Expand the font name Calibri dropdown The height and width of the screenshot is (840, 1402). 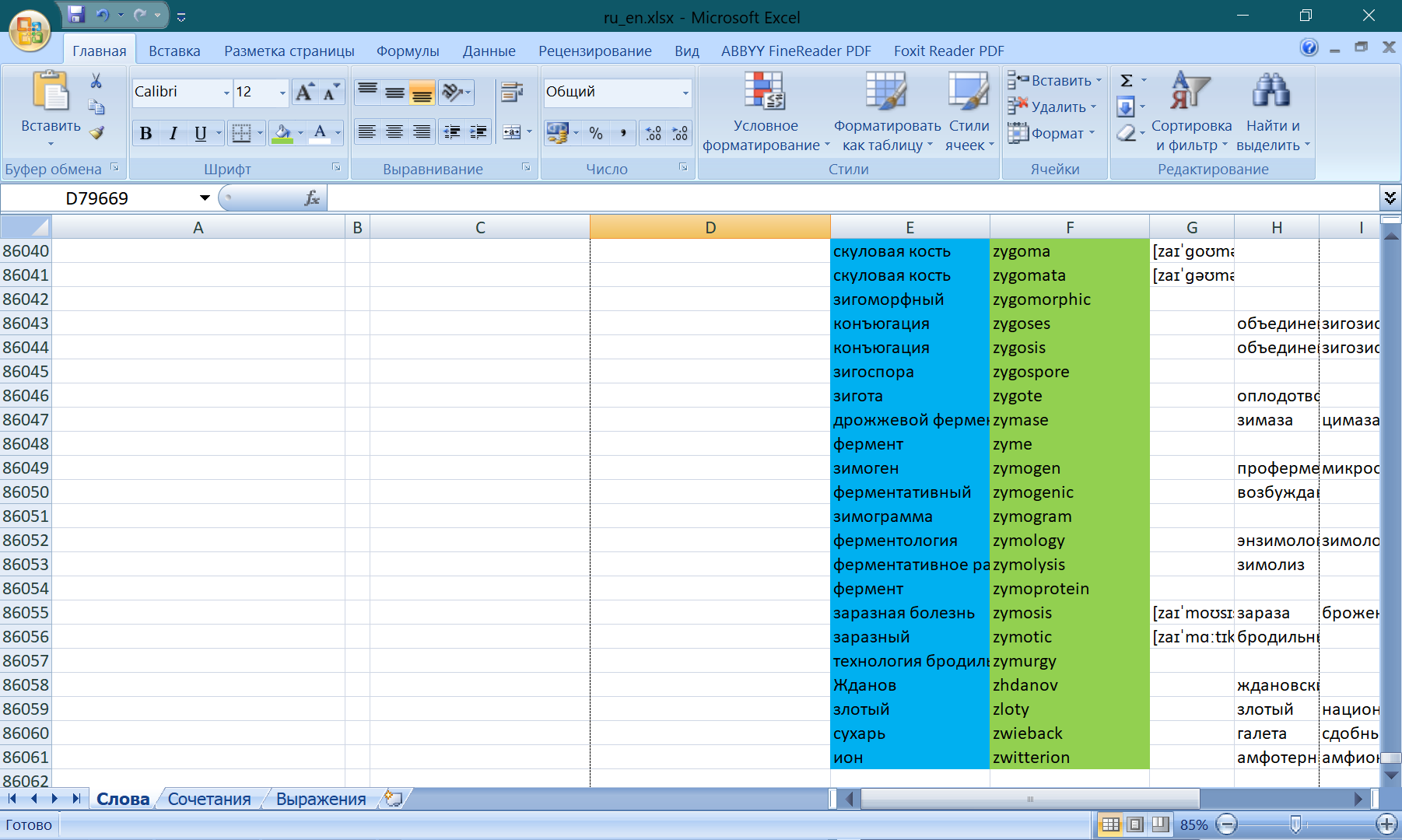(x=226, y=93)
